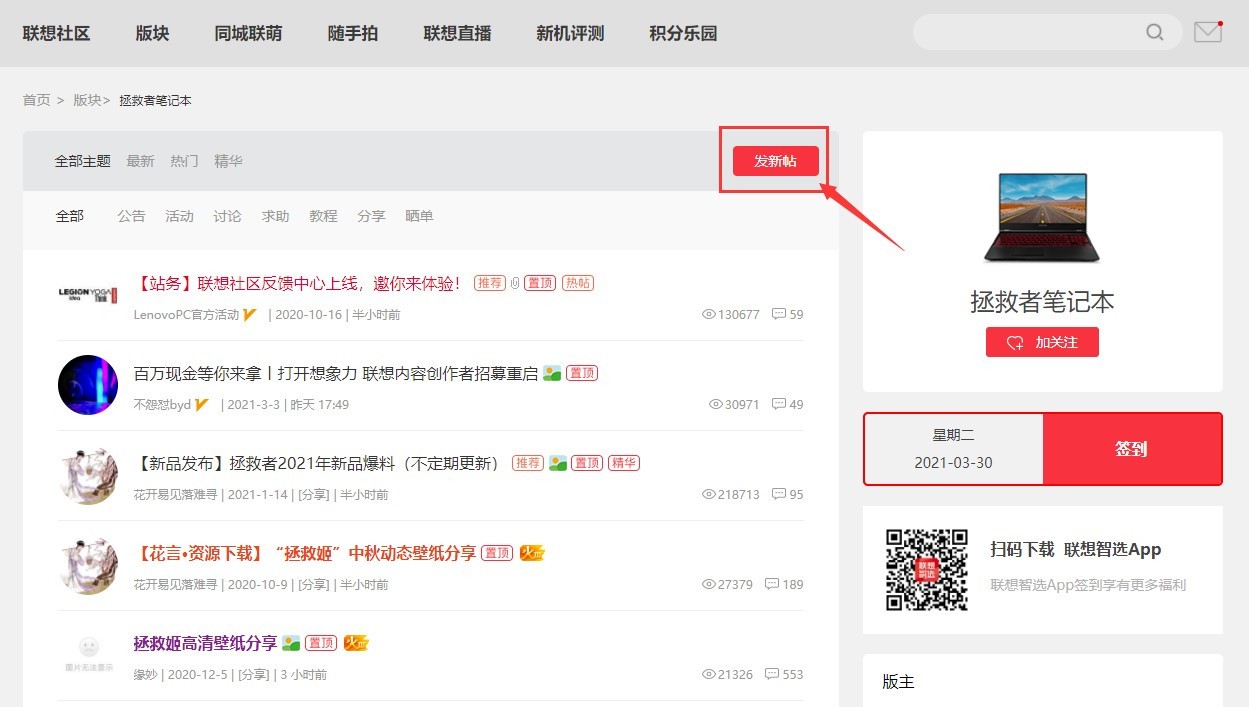Filter posts by 公告

(x=131, y=216)
